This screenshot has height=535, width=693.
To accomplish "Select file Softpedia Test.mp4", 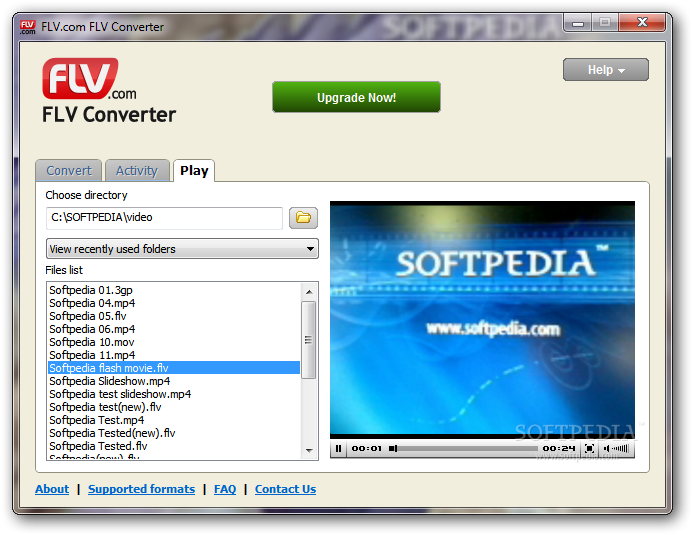I will pyautogui.click(x=174, y=420).
